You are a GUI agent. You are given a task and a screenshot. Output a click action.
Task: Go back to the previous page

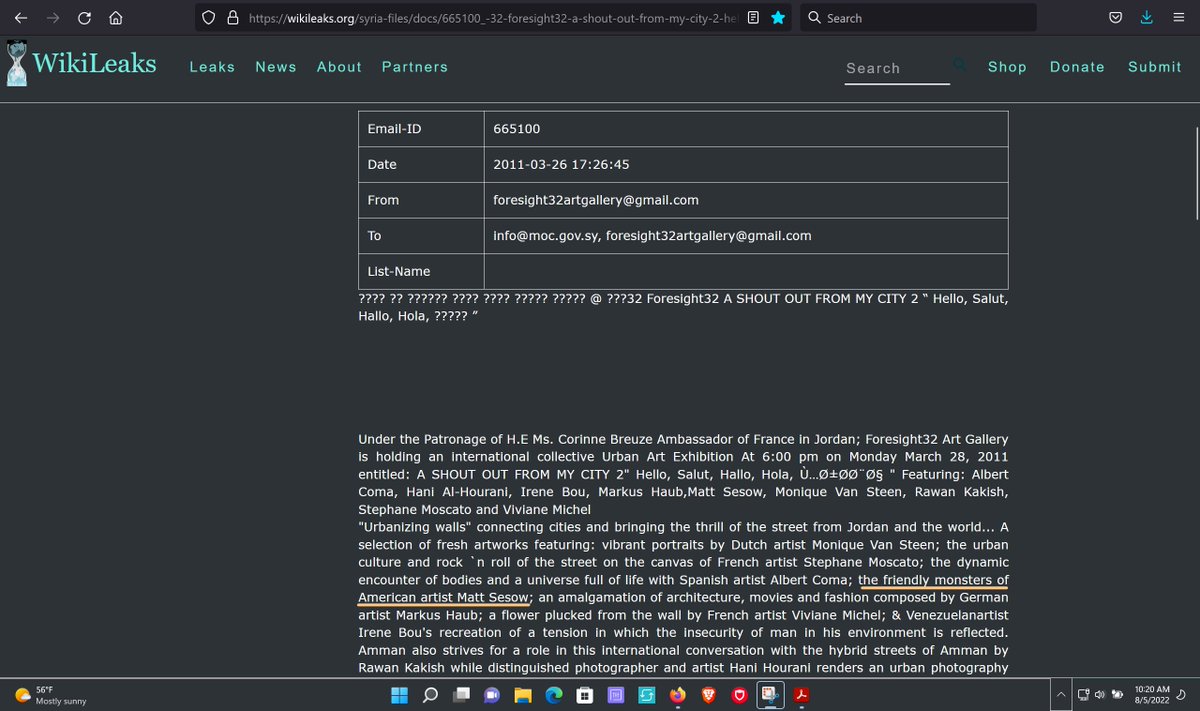[x=21, y=18]
